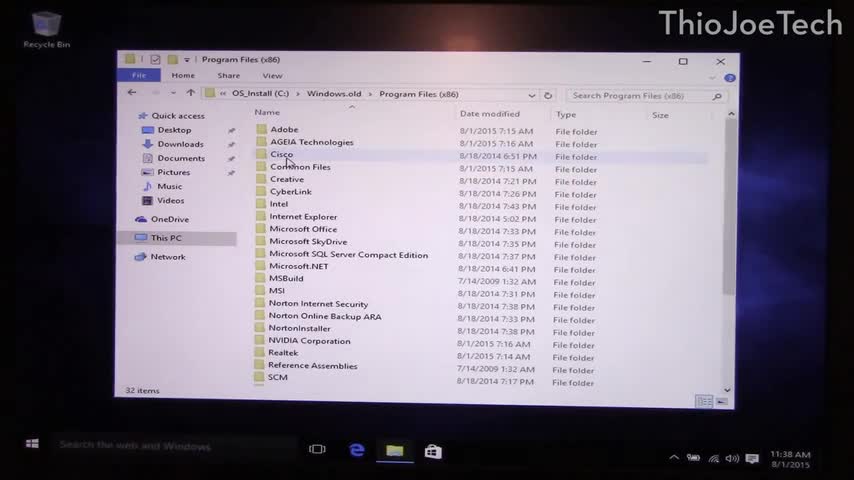Click the file list vertical scrollbar
Screen dimensions: 854x480
pyautogui.click(x=730, y=207)
